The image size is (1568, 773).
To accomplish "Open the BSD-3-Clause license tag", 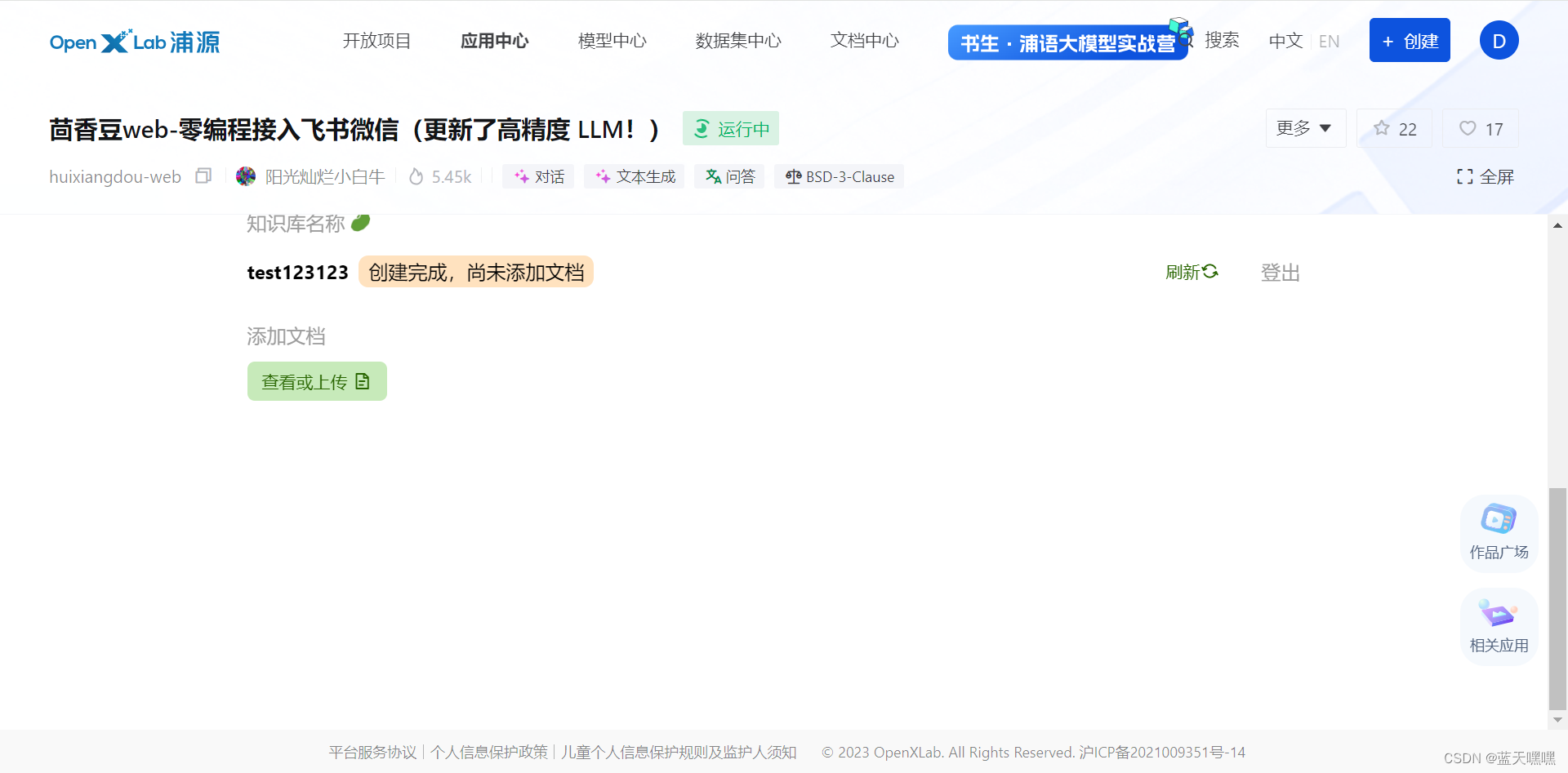I will (x=839, y=176).
